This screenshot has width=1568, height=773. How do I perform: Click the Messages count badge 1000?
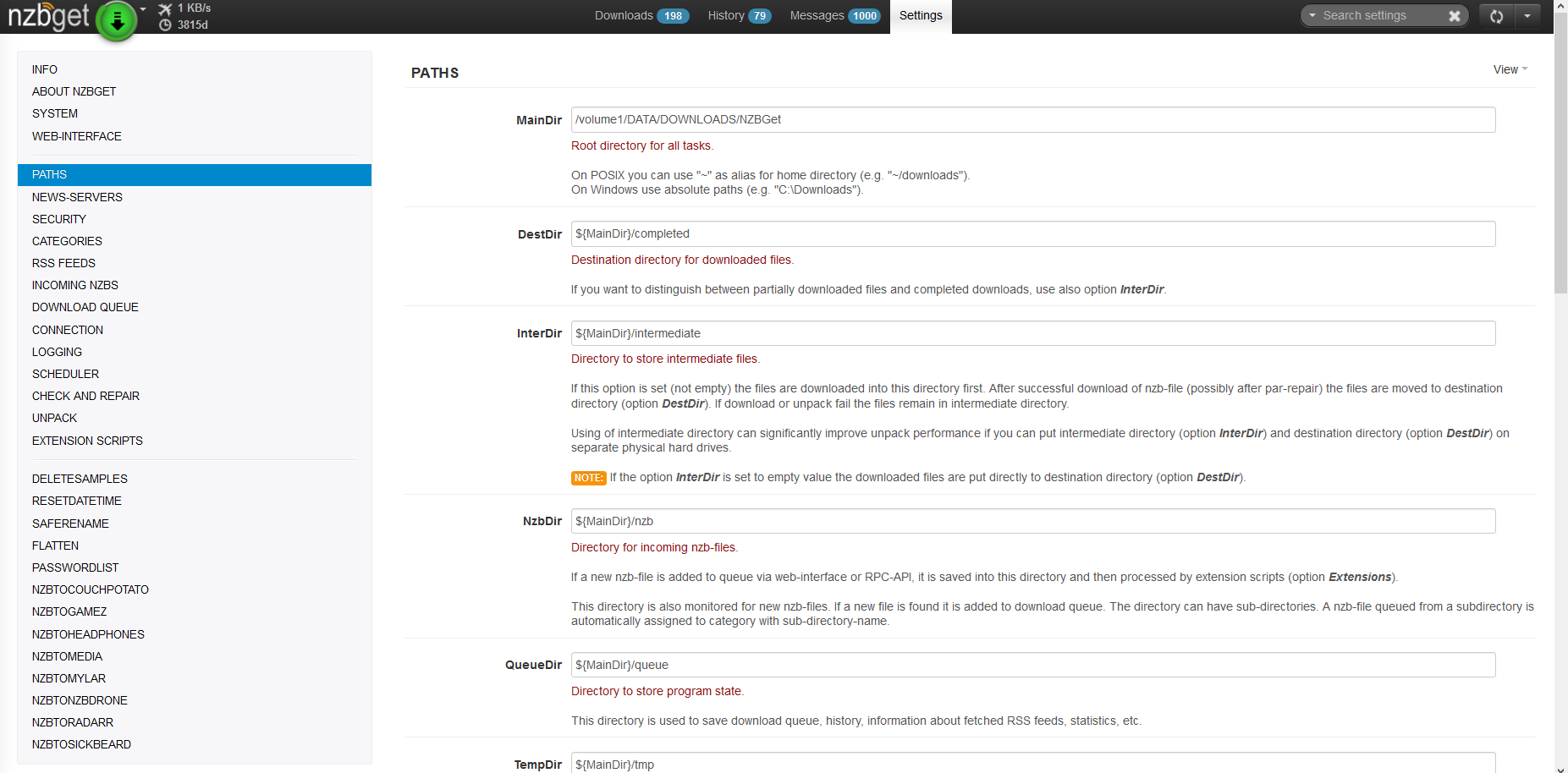(x=865, y=16)
